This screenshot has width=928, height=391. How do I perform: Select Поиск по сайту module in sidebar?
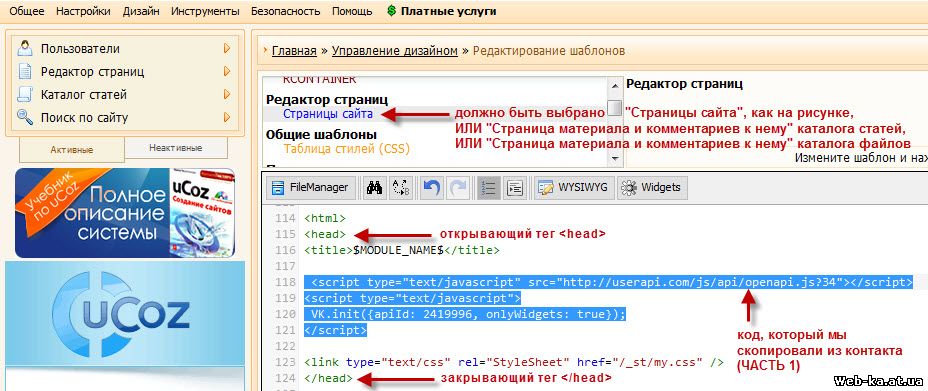[84, 117]
